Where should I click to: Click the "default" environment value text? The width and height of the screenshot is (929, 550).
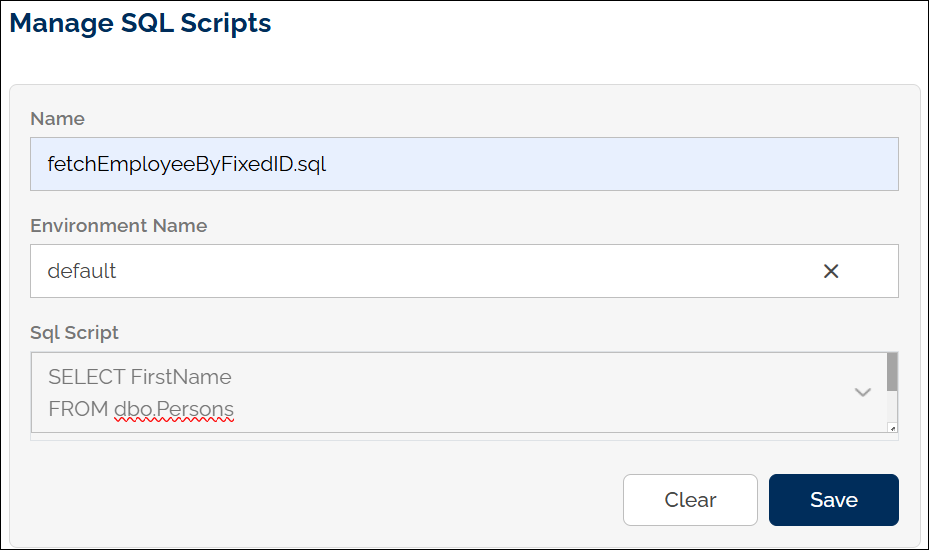pyautogui.click(x=82, y=271)
